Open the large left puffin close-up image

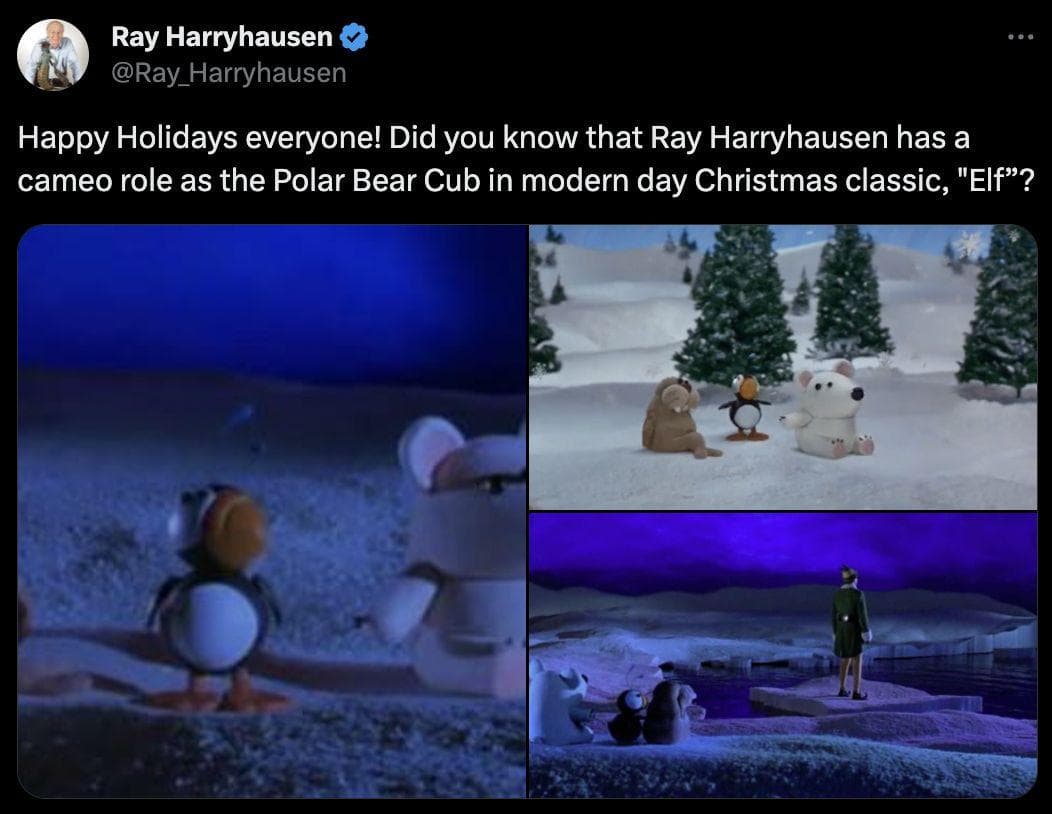(272, 511)
